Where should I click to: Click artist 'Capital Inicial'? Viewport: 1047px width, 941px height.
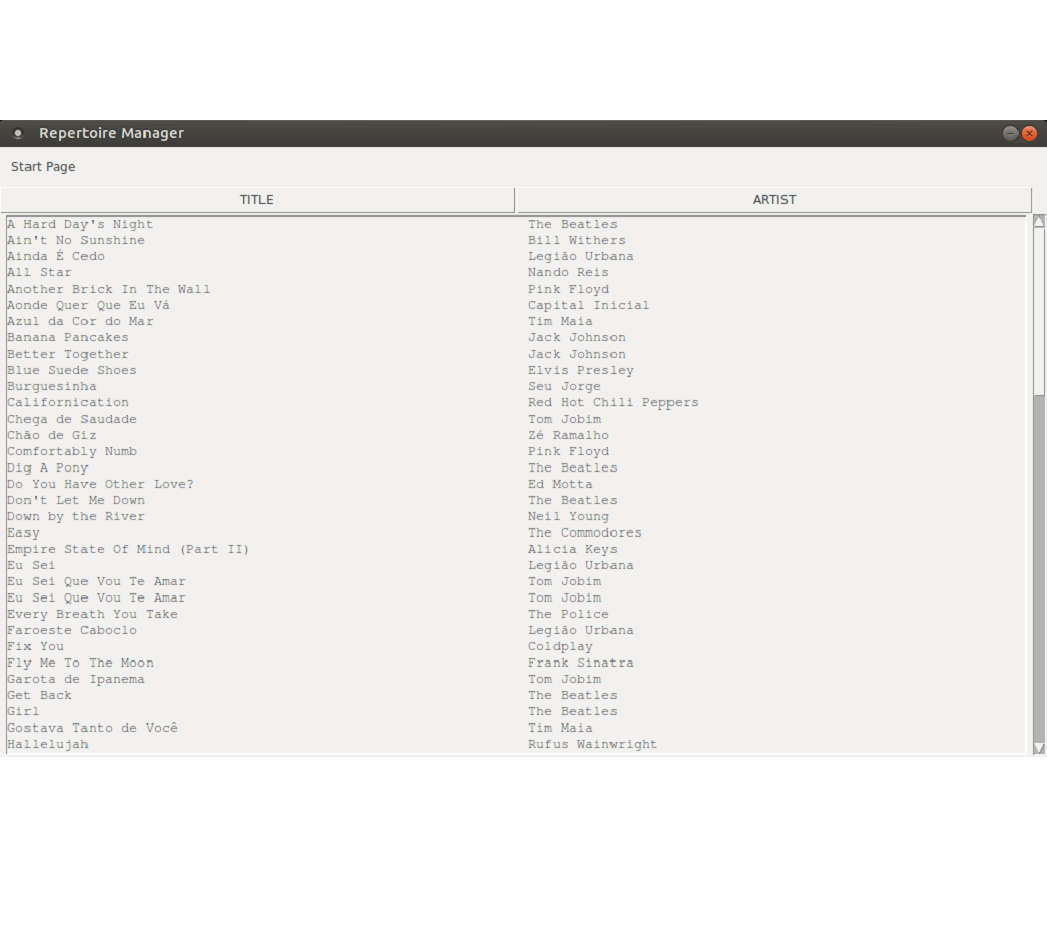pos(589,305)
